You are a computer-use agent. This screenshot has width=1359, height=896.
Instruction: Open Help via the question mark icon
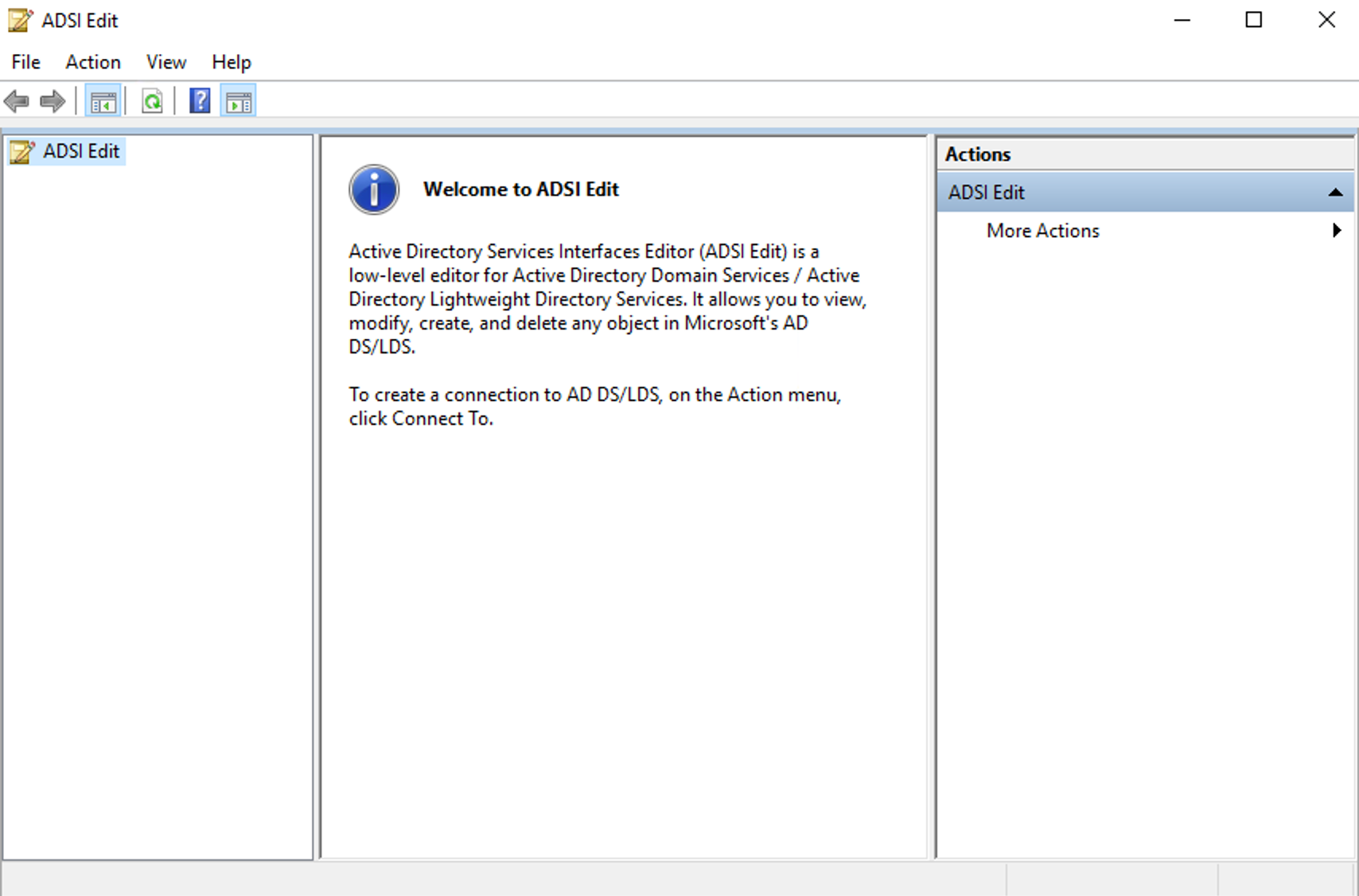200,101
